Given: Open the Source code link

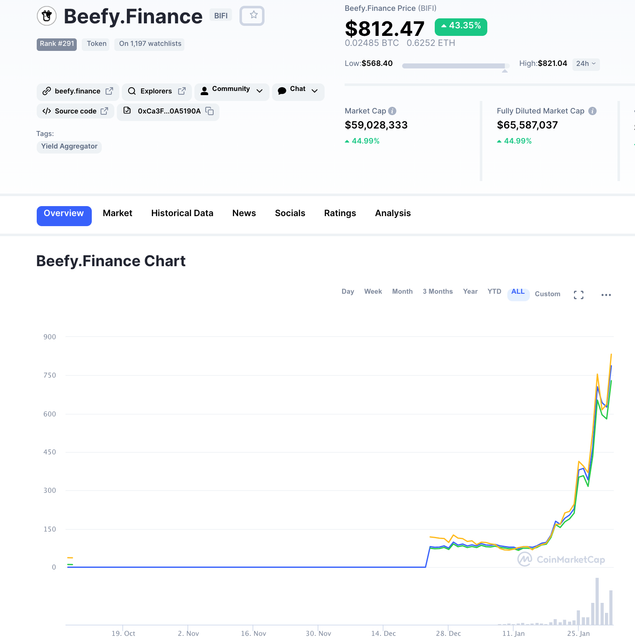Looking at the screenshot, I should [75, 111].
